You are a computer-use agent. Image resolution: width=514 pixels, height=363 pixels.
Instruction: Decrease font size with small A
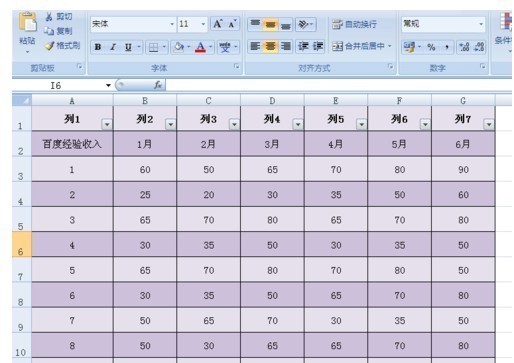click(x=232, y=24)
